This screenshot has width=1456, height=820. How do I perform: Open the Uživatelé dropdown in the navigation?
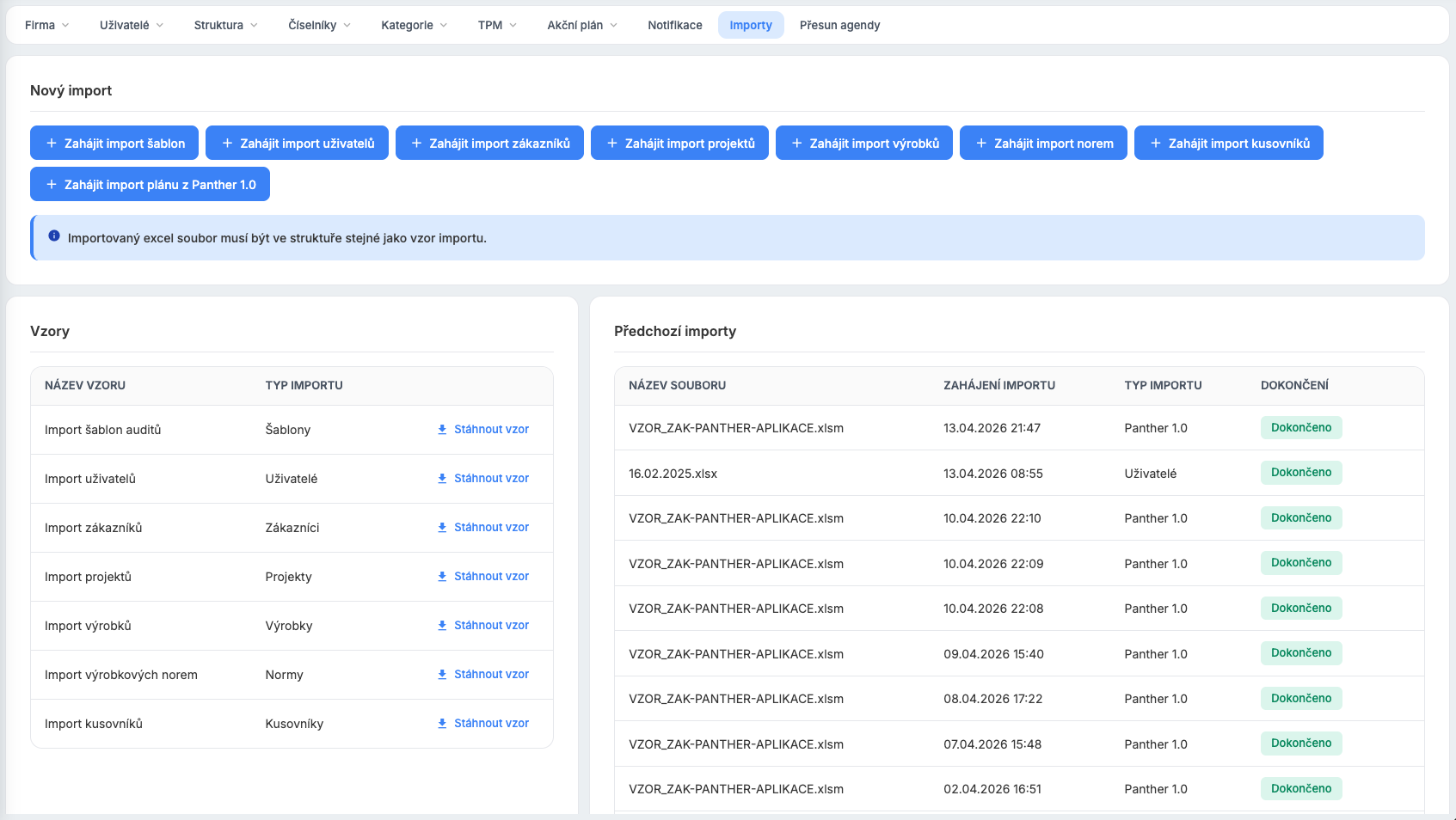tap(131, 26)
